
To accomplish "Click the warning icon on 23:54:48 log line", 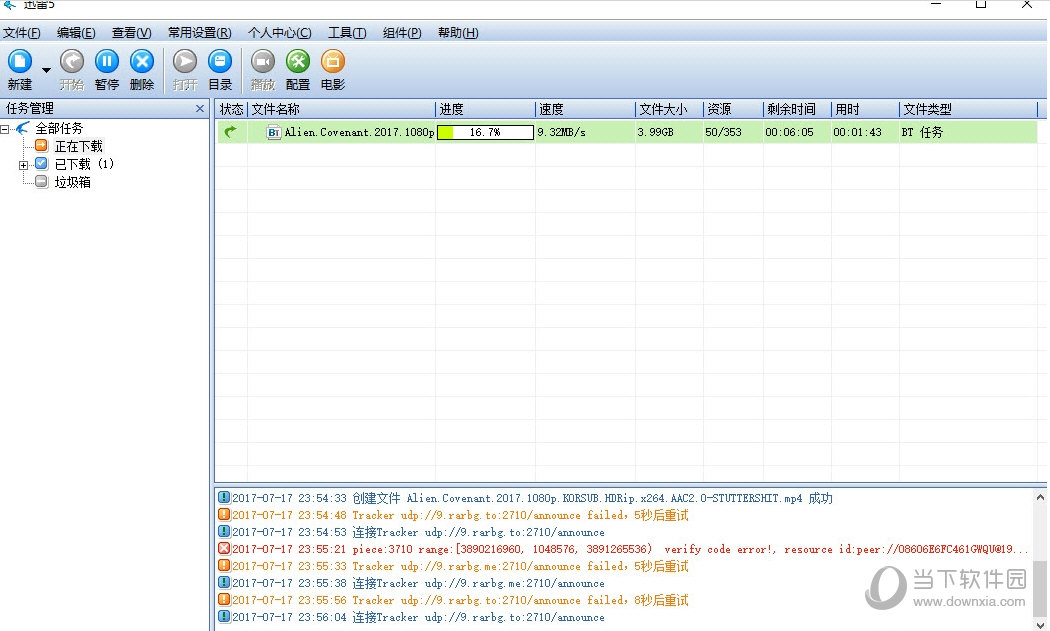I will (x=224, y=514).
